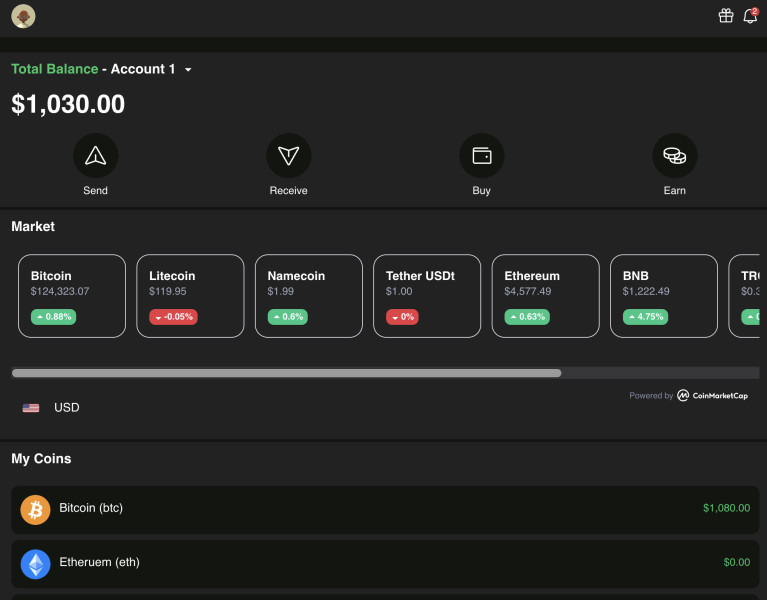767x600 pixels.
Task: Click the Total Balance label
Action: (x=55, y=69)
